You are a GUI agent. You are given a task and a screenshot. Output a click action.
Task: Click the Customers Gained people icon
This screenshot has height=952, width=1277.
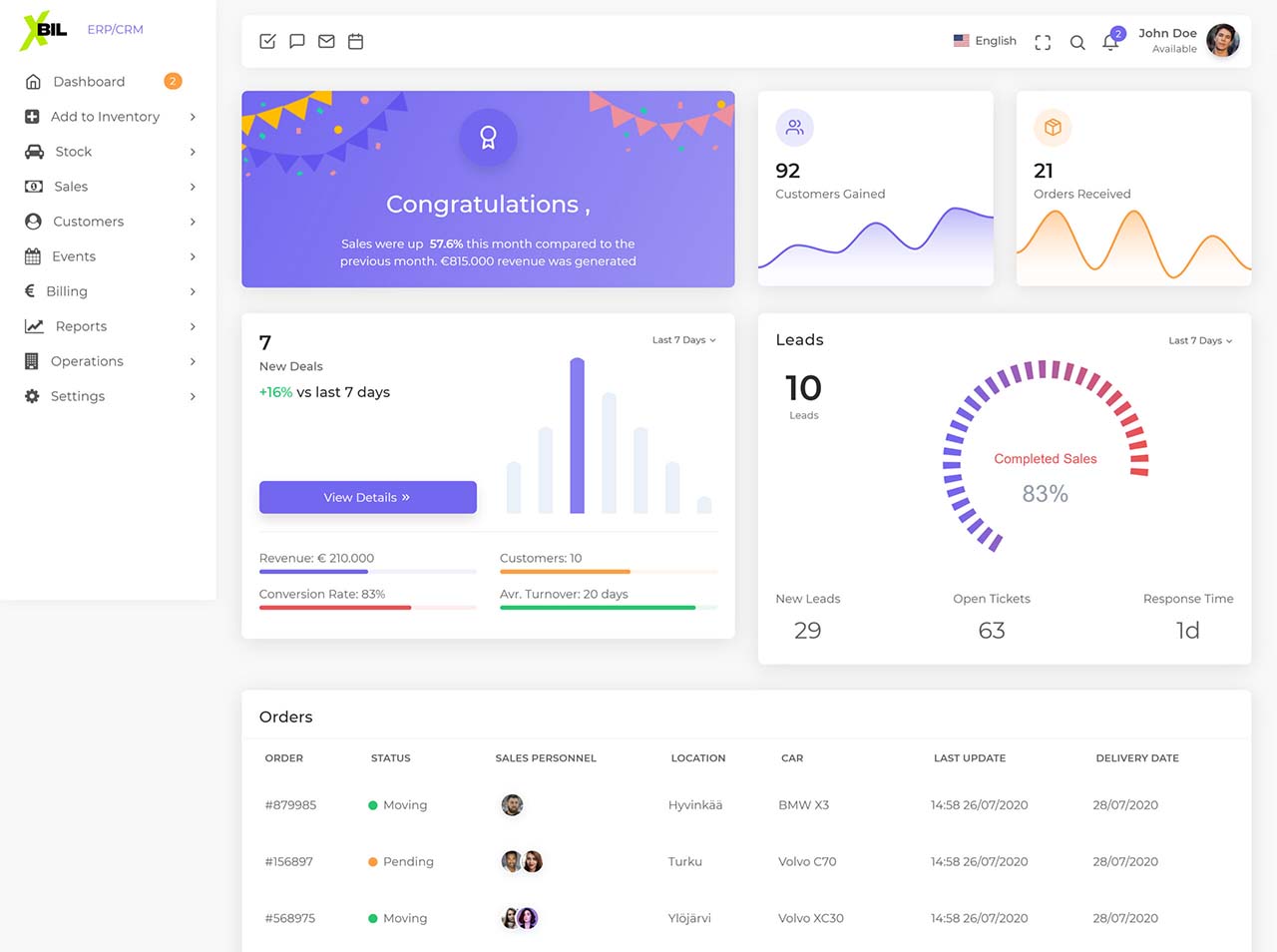pos(795,128)
